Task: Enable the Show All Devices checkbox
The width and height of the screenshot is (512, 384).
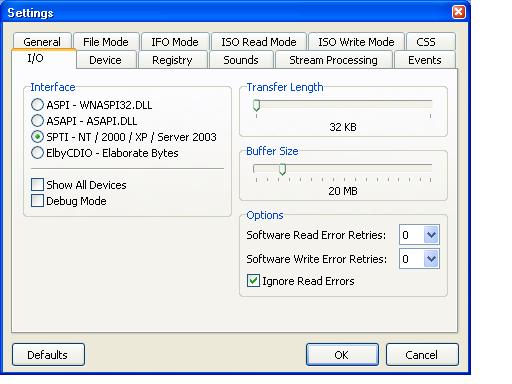Action: (37, 184)
